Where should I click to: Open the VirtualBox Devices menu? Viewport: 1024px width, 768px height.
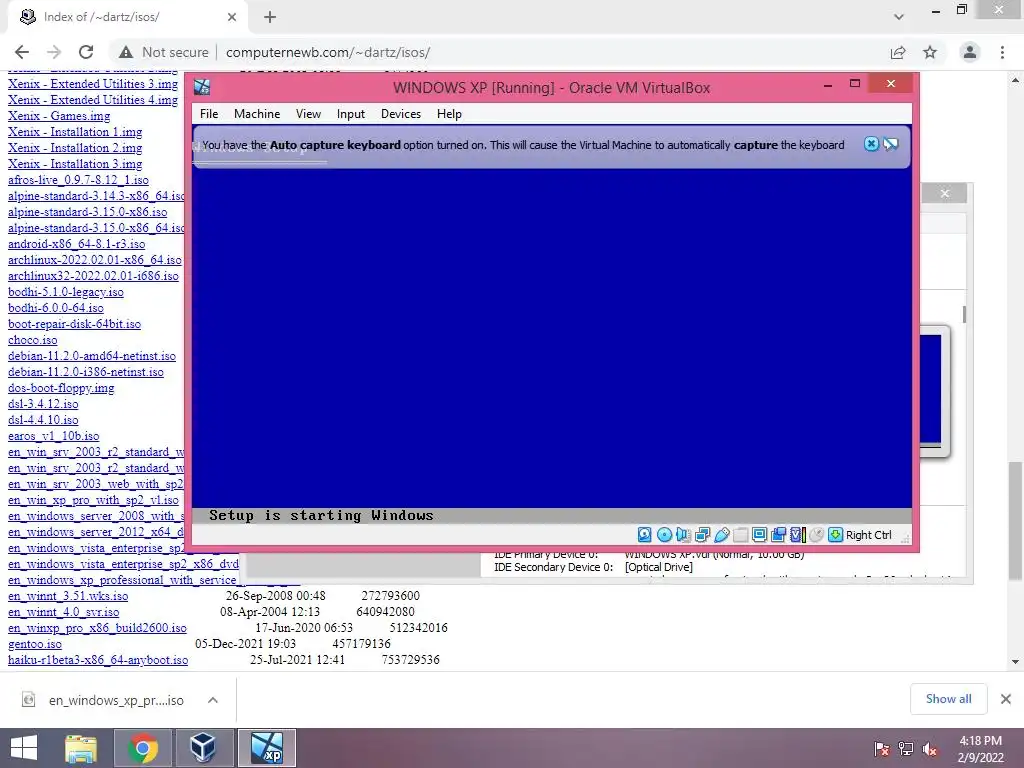coord(401,114)
